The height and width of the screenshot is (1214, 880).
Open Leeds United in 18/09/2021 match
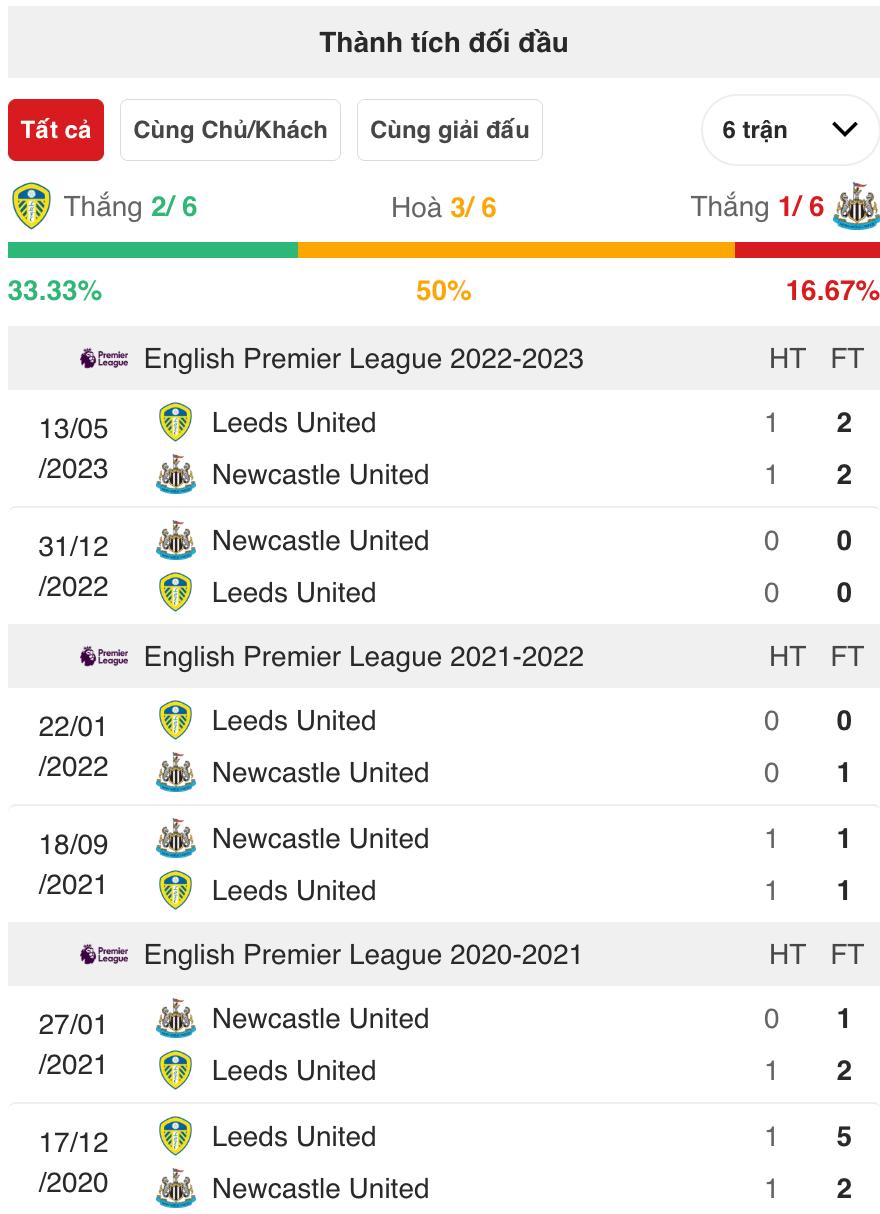point(294,891)
